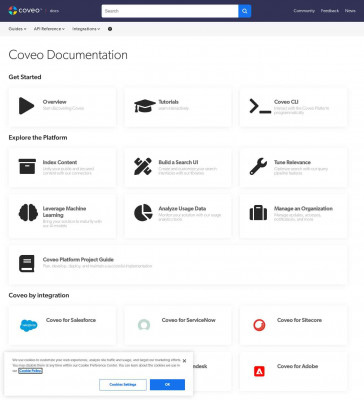
Task: Open the Overview card title
Action: click(55, 102)
